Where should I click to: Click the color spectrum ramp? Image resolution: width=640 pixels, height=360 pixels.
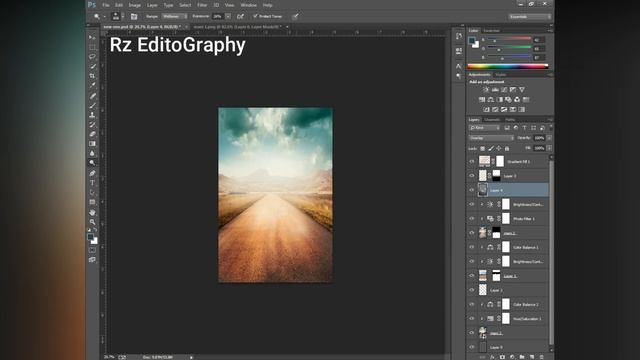tap(507, 66)
